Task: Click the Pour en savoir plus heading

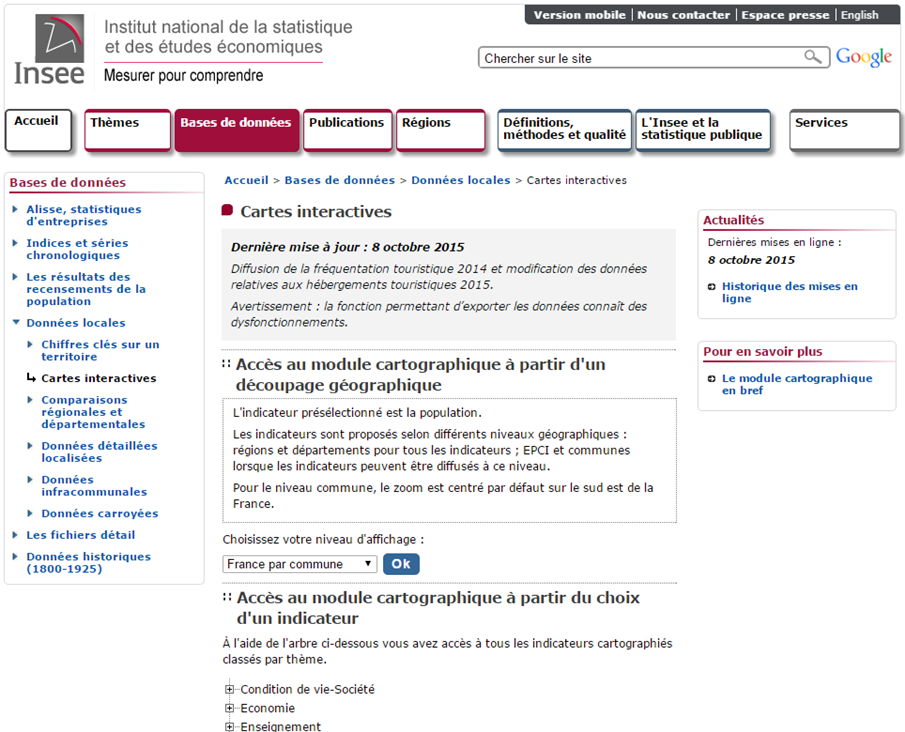Action: click(762, 352)
